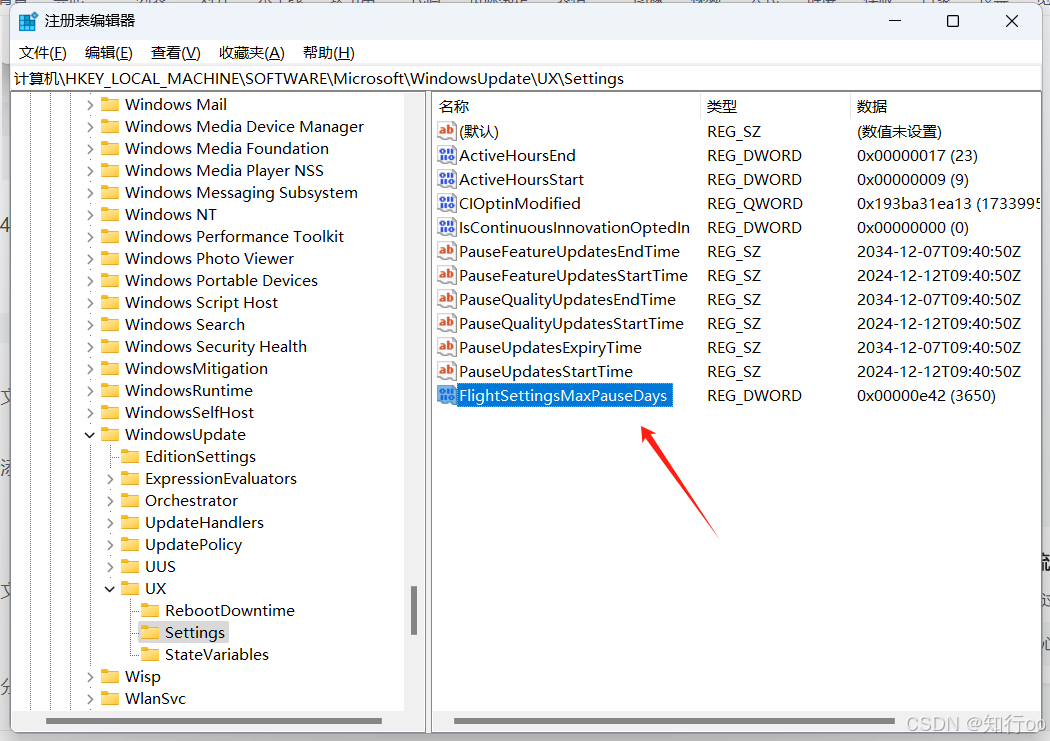Expand the ExpressionEvaluators node

point(110,479)
